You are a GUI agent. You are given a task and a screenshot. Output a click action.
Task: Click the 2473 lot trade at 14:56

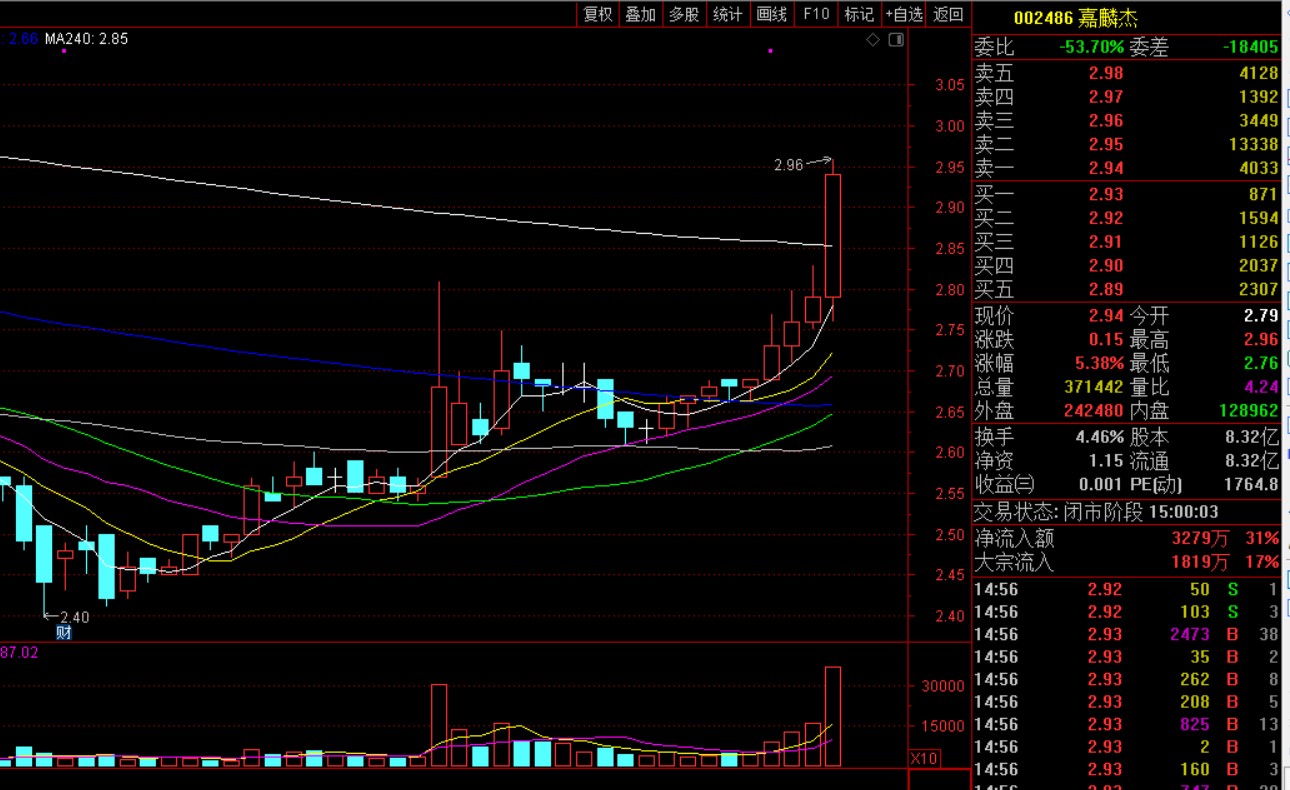coord(1189,634)
